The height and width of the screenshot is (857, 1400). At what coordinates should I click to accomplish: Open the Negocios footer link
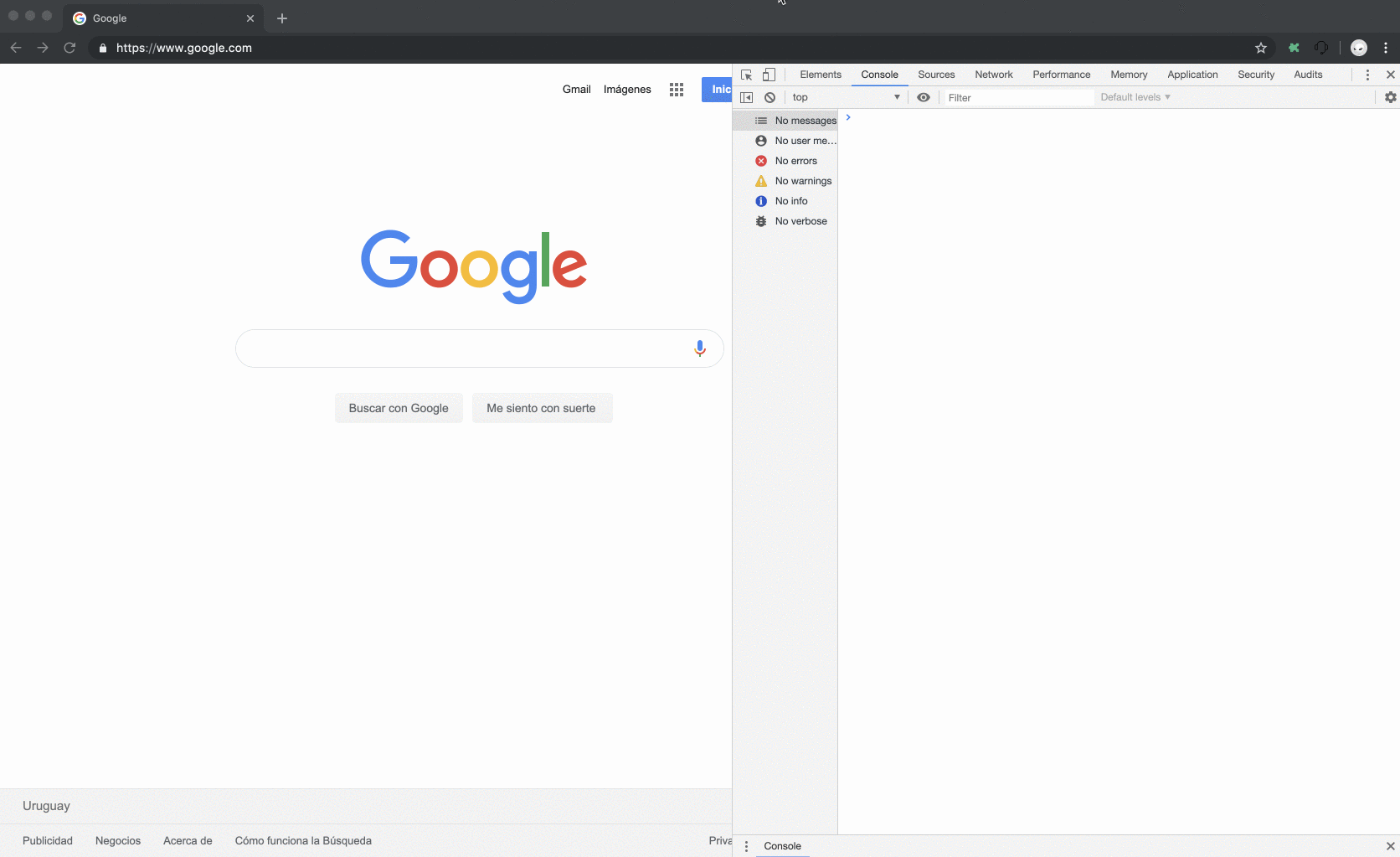coord(118,840)
